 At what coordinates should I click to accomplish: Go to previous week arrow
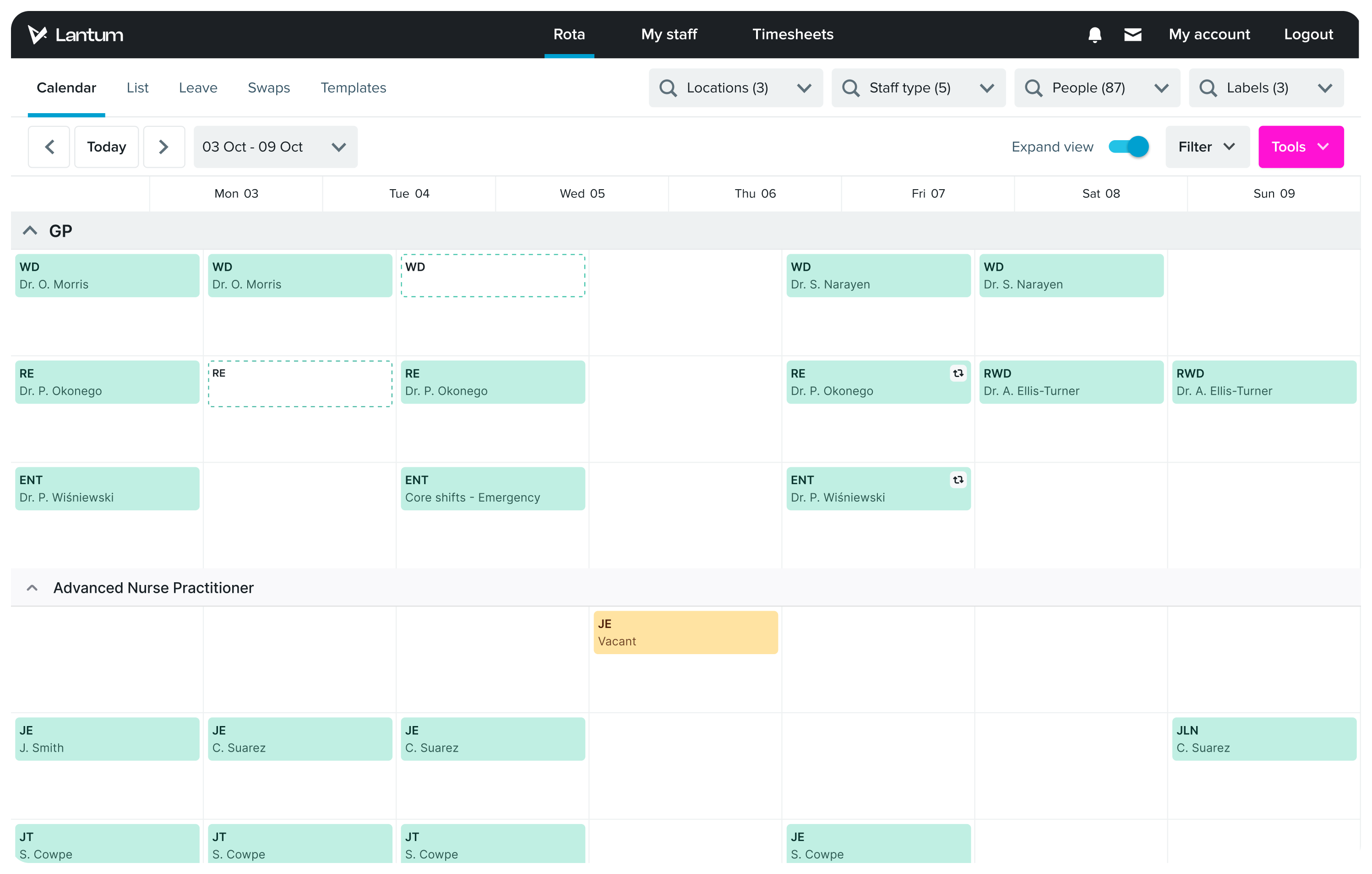click(x=49, y=147)
